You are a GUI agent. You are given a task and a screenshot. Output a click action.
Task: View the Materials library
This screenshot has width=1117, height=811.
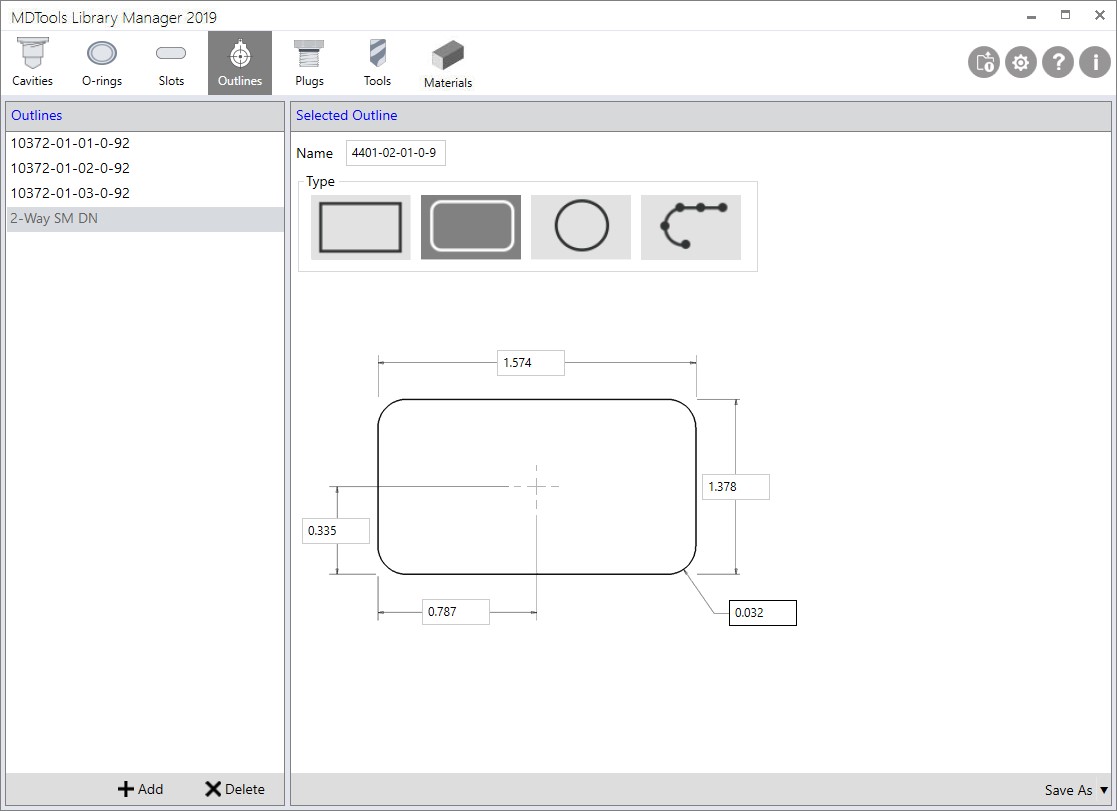(x=447, y=60)
